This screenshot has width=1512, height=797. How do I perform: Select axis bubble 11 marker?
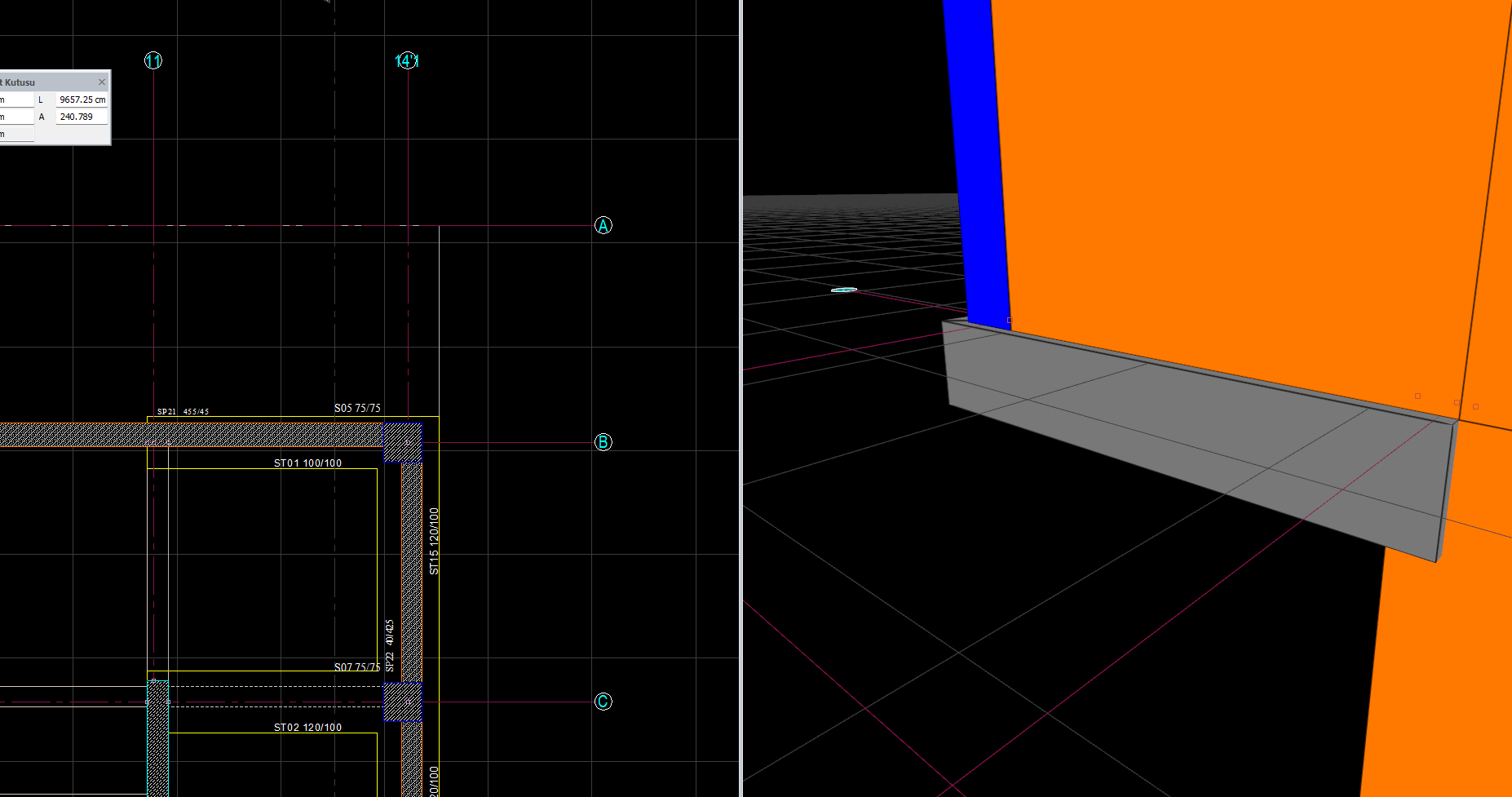point(153,61)
